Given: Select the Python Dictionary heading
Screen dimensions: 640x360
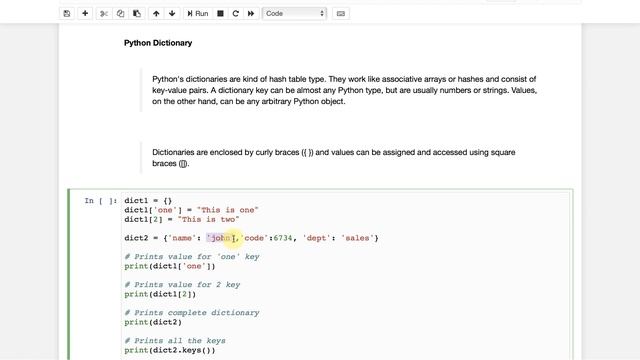Looking at the screenshot, I should coord(158,43).
